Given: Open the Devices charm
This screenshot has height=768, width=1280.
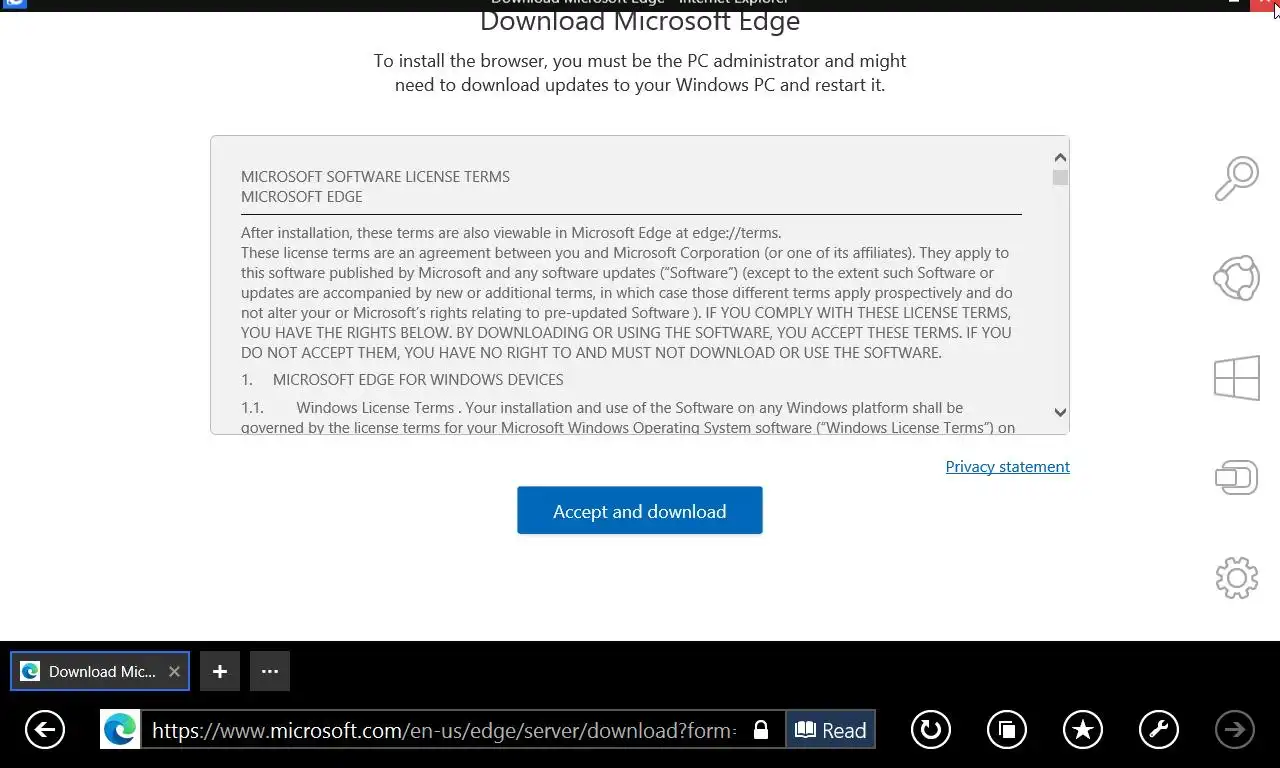Looking at the screenshot, I should 1236,477.
